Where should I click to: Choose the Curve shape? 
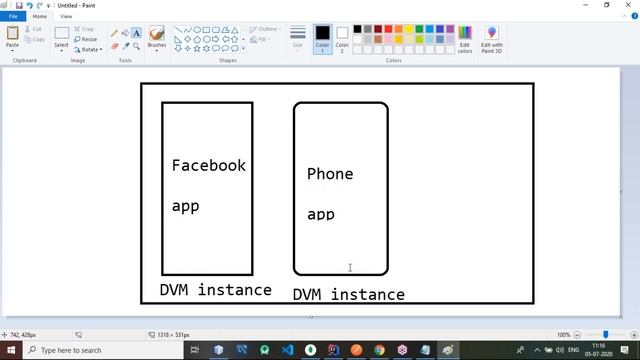pyautogui.click(x=188, y=30)
